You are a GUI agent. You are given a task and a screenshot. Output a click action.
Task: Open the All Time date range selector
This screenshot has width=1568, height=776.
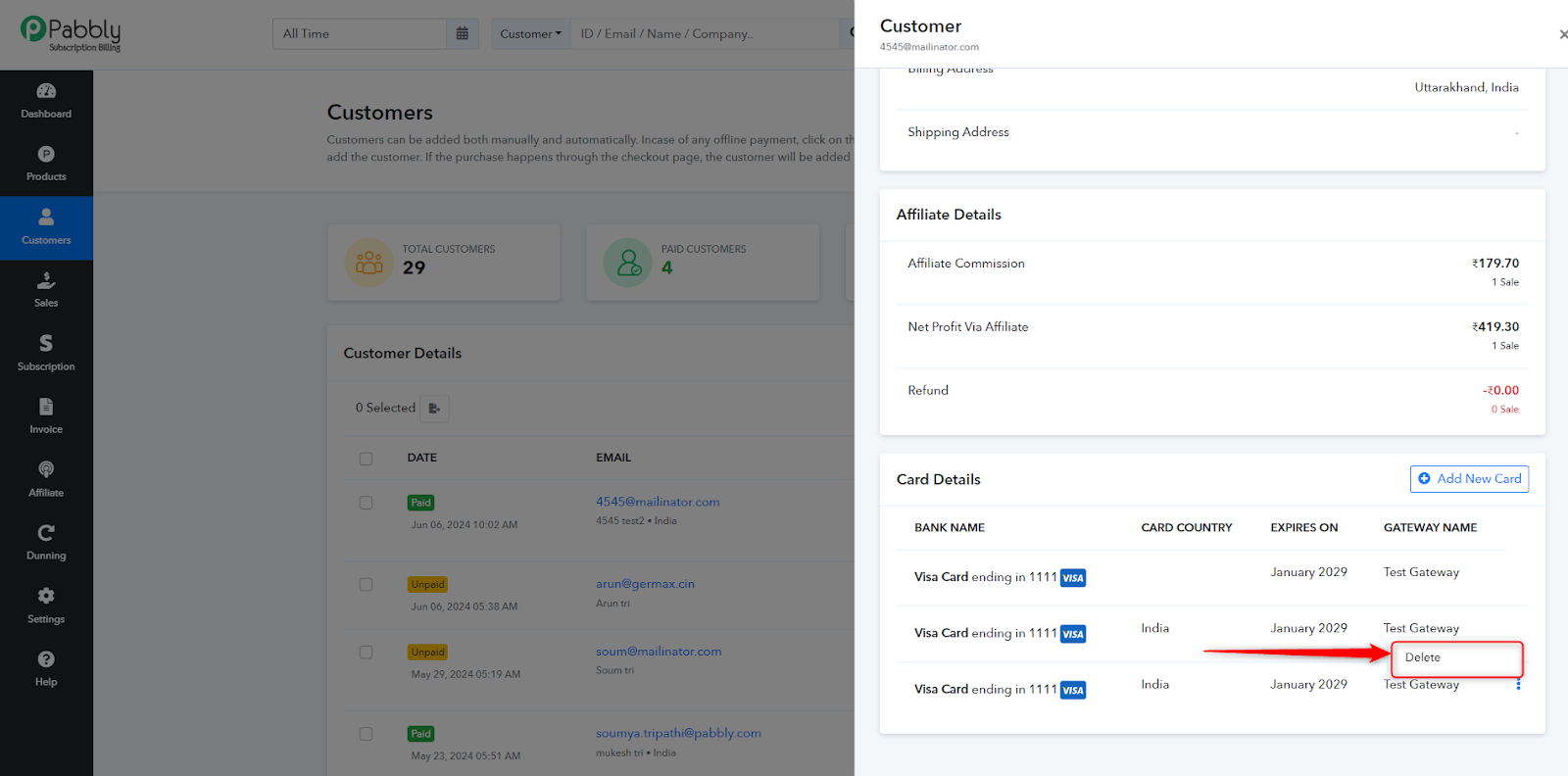360,33
